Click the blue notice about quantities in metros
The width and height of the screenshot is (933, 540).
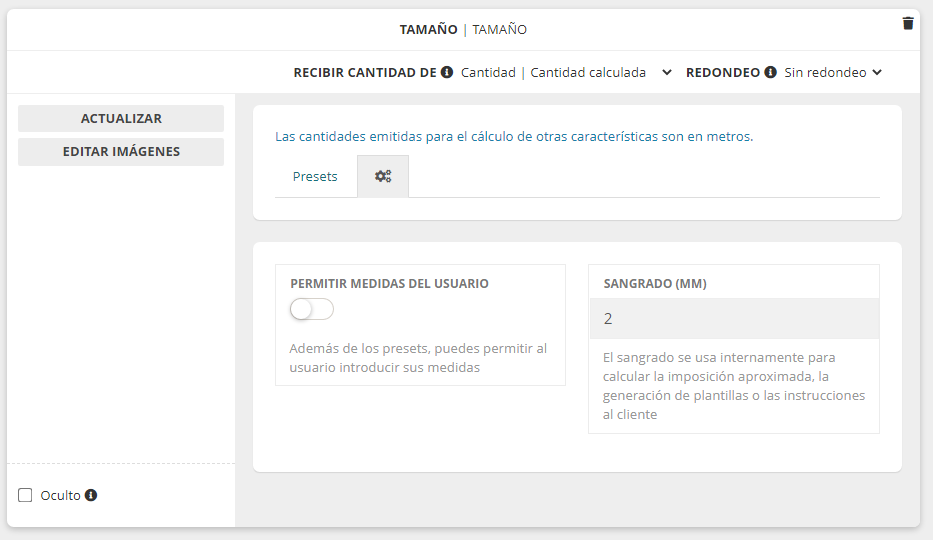coord(513,136)
